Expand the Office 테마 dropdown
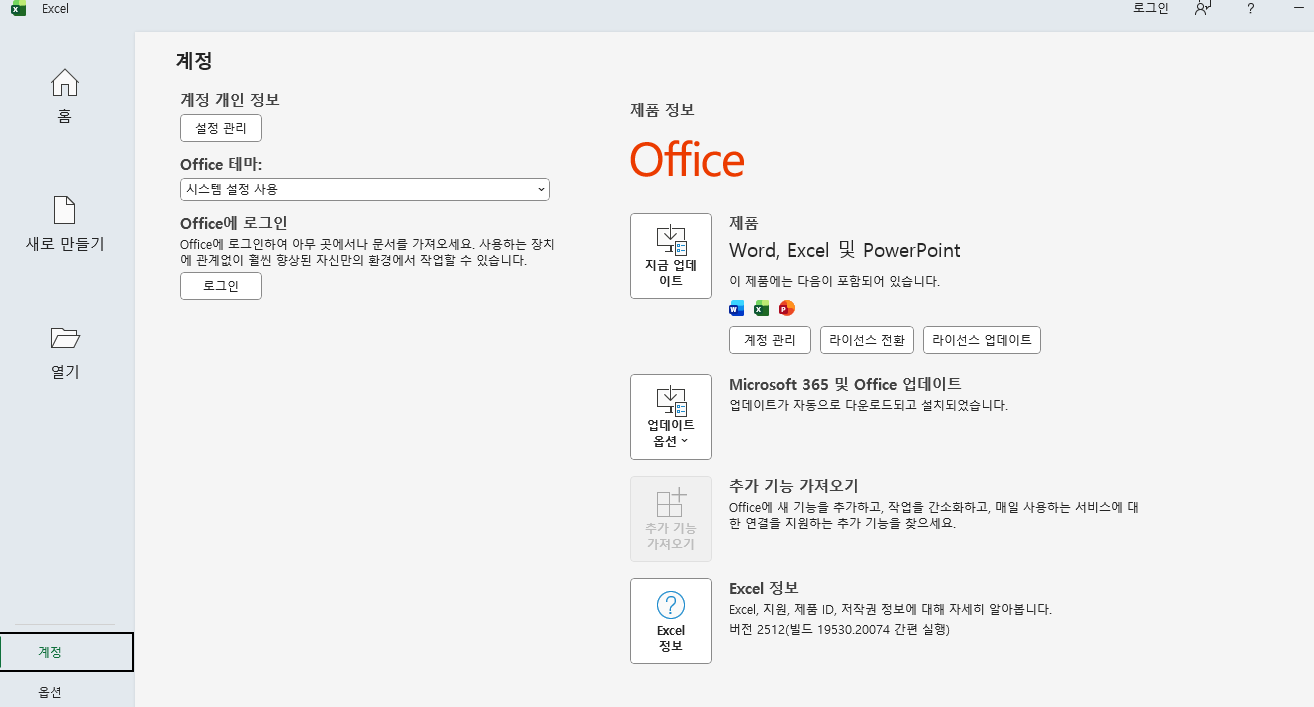Image resolution: width=1314 pixels, height=707 pixels. pyautogui.click(x=365, y=189)
